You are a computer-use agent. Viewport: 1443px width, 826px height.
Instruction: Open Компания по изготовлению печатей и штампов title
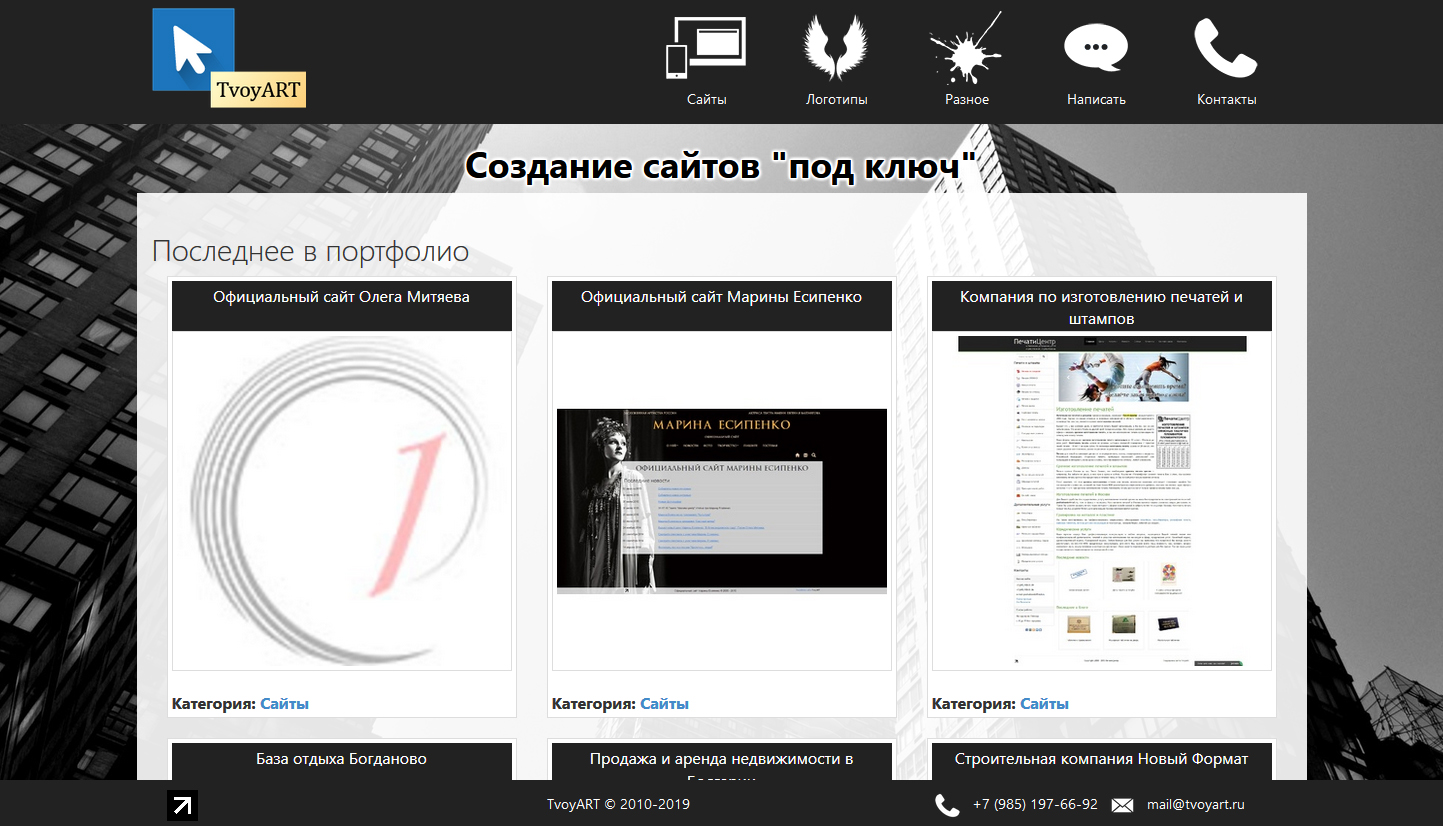point(1101,308)
